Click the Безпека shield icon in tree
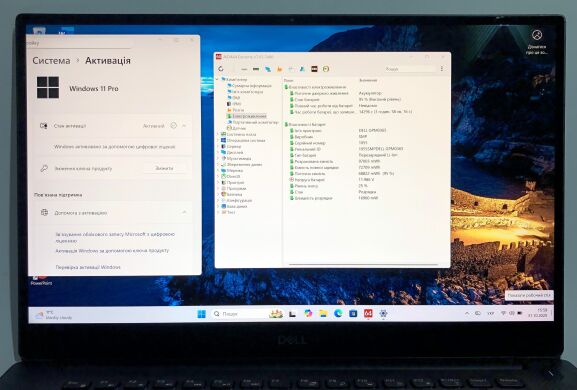 pyautogui.click(x=223, y=194)
